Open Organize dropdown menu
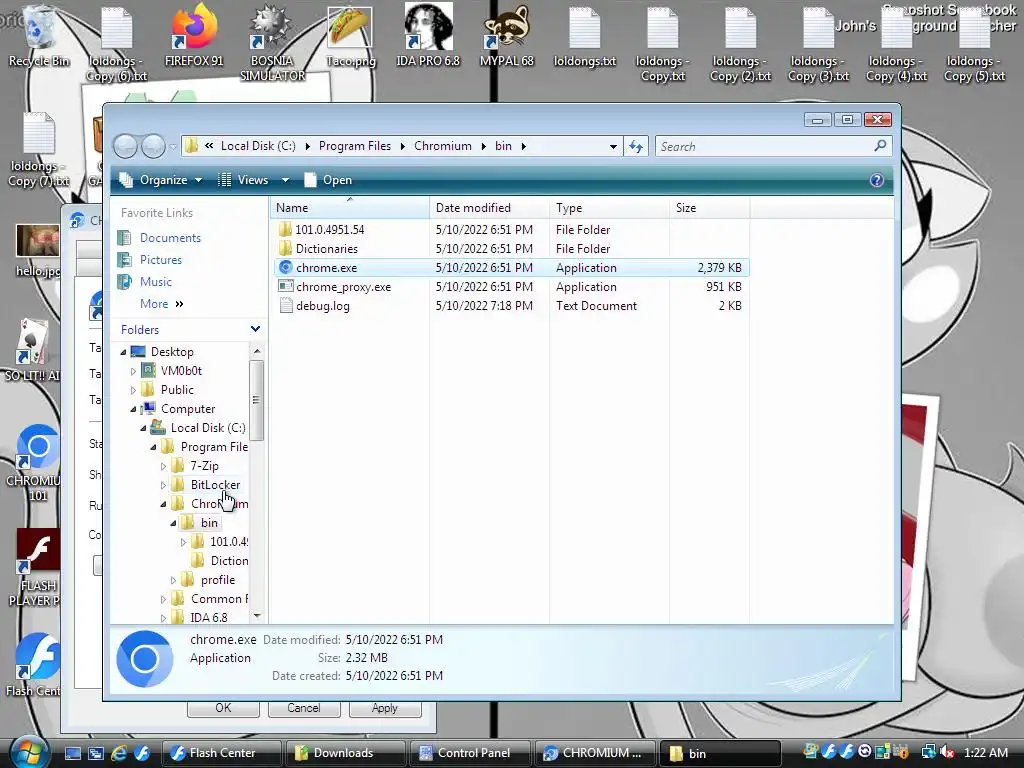Viewport: 1024px width, 768px height. point(161,180)
